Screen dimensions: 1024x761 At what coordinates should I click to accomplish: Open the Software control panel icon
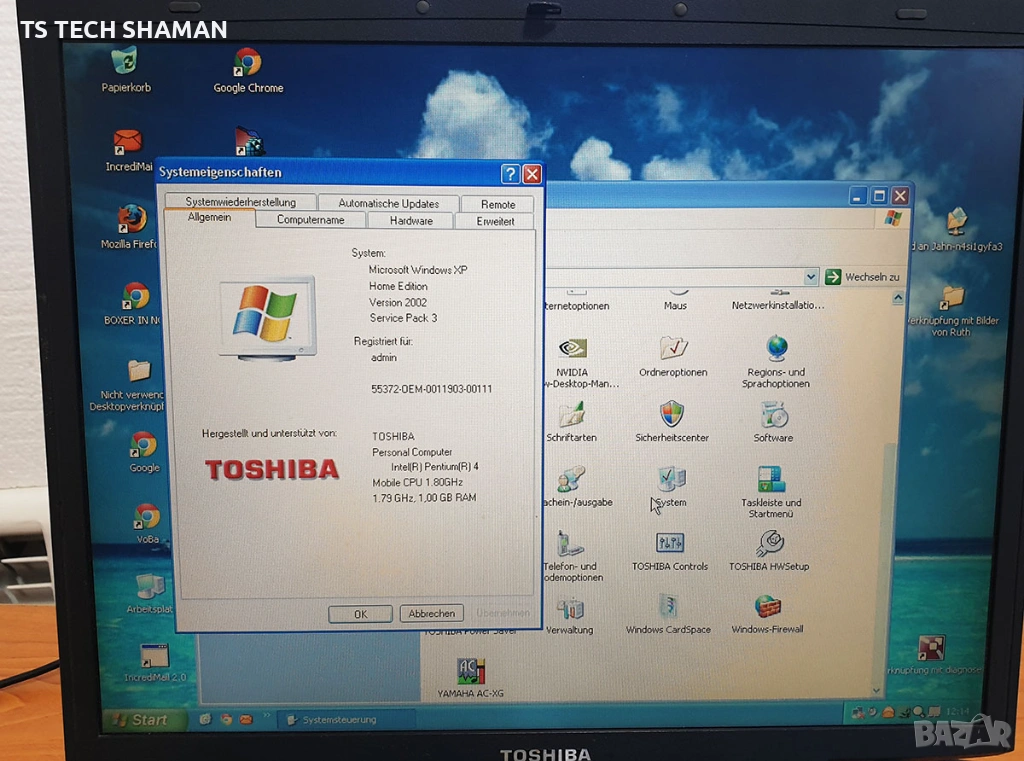tap(773, 414)
